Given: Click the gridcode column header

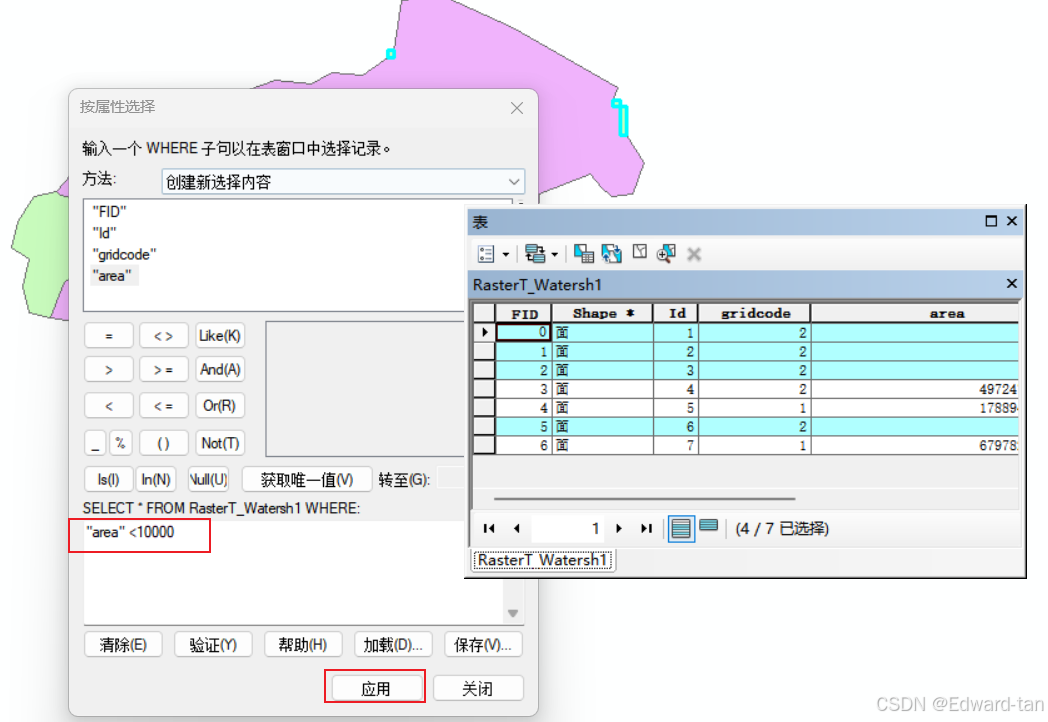Looking at the screenshot, I should 755,314.
